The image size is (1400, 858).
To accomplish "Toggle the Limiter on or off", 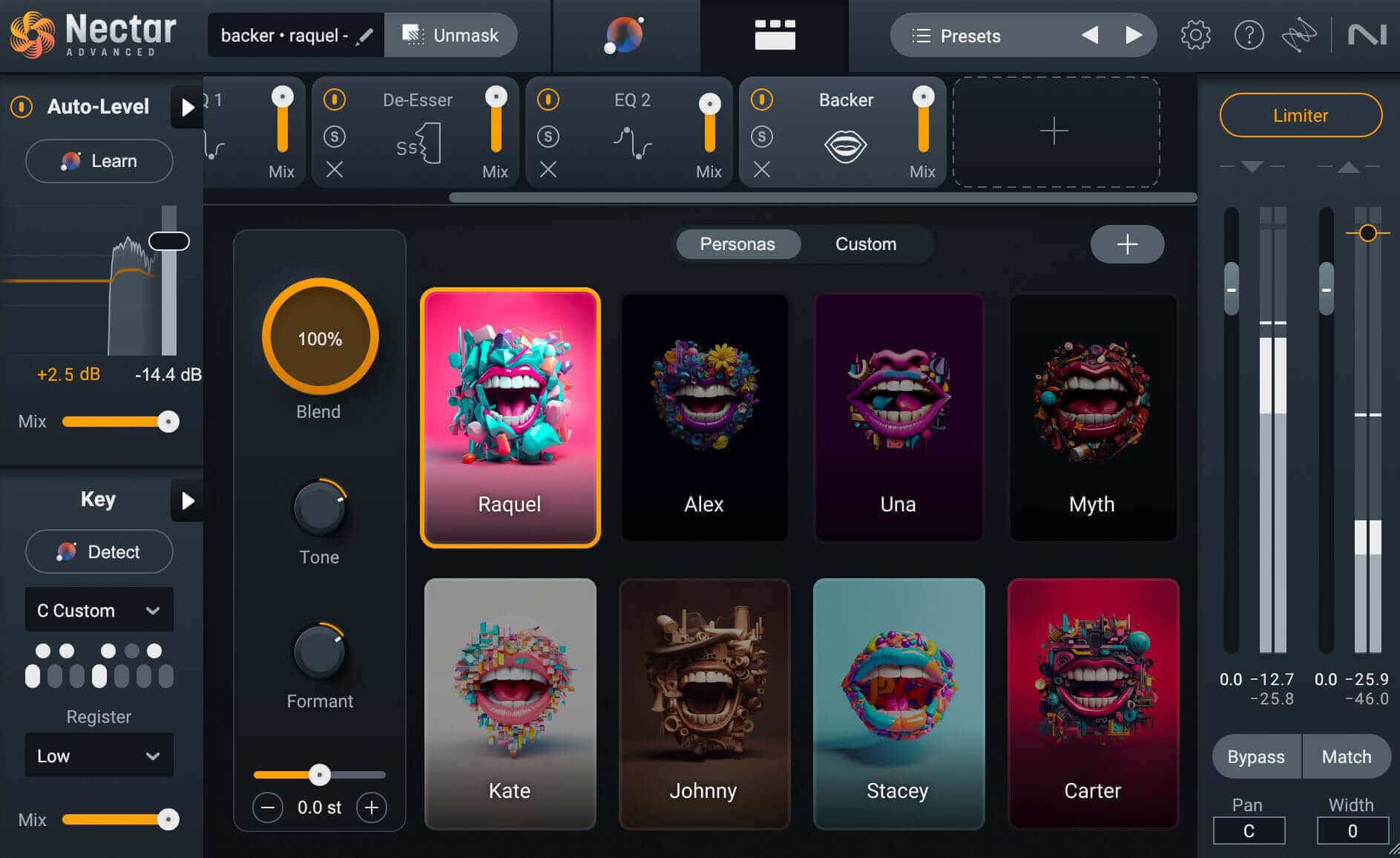I will [1301, 115].
